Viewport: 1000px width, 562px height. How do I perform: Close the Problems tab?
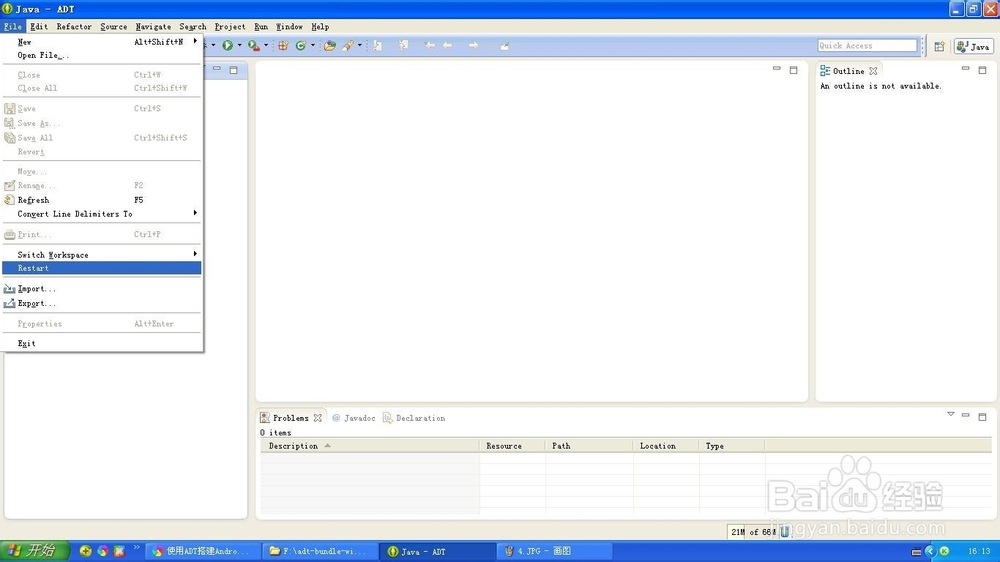[318, 418]
